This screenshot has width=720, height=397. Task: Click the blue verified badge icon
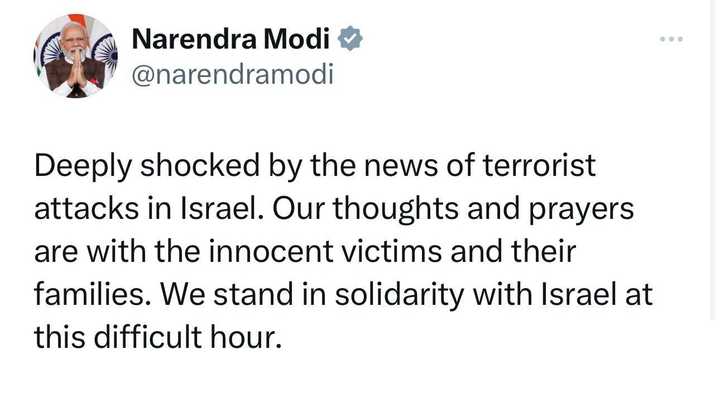(x=350, y=39)
